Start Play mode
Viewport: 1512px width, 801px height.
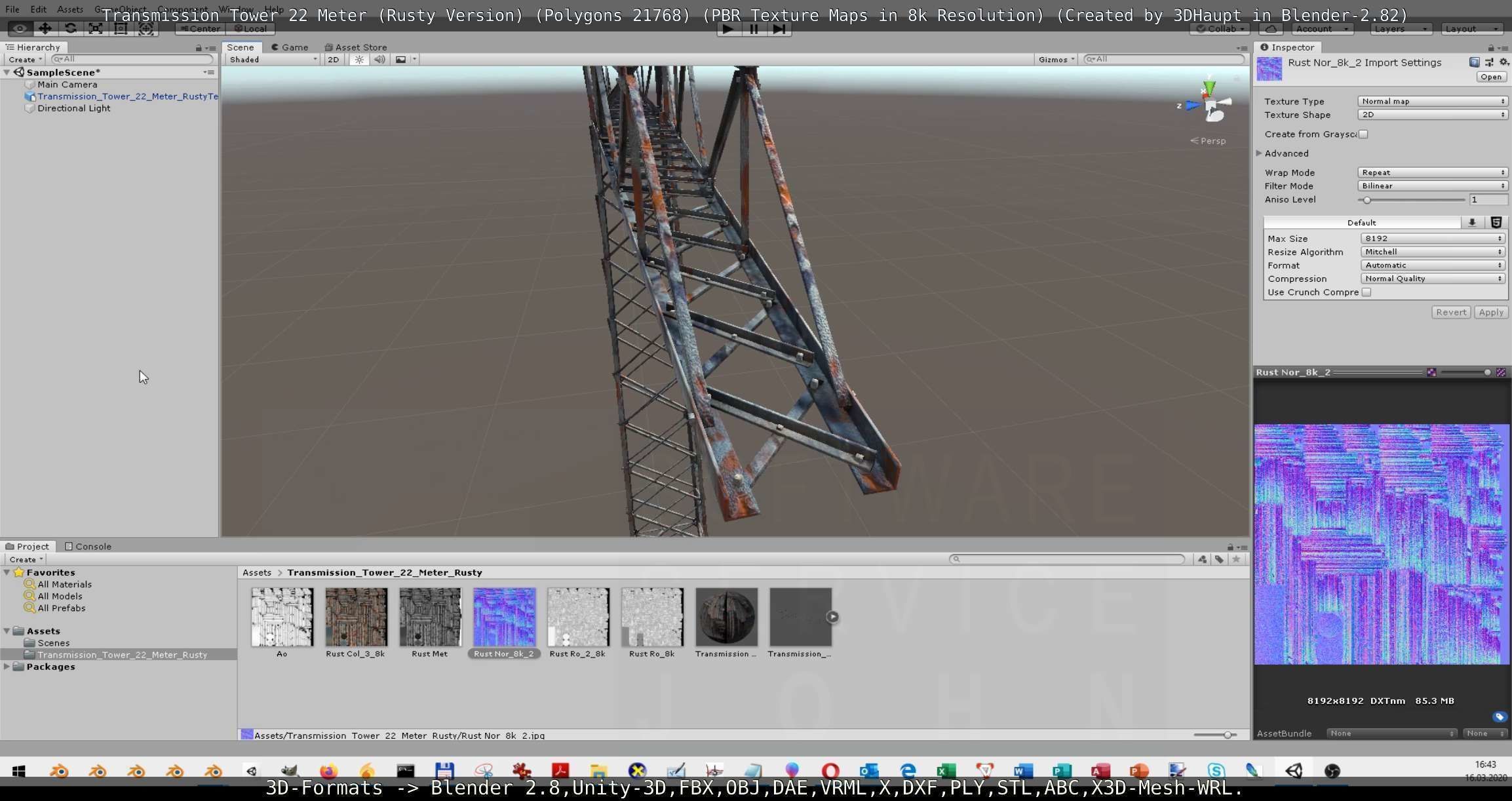tap(727, 29)
